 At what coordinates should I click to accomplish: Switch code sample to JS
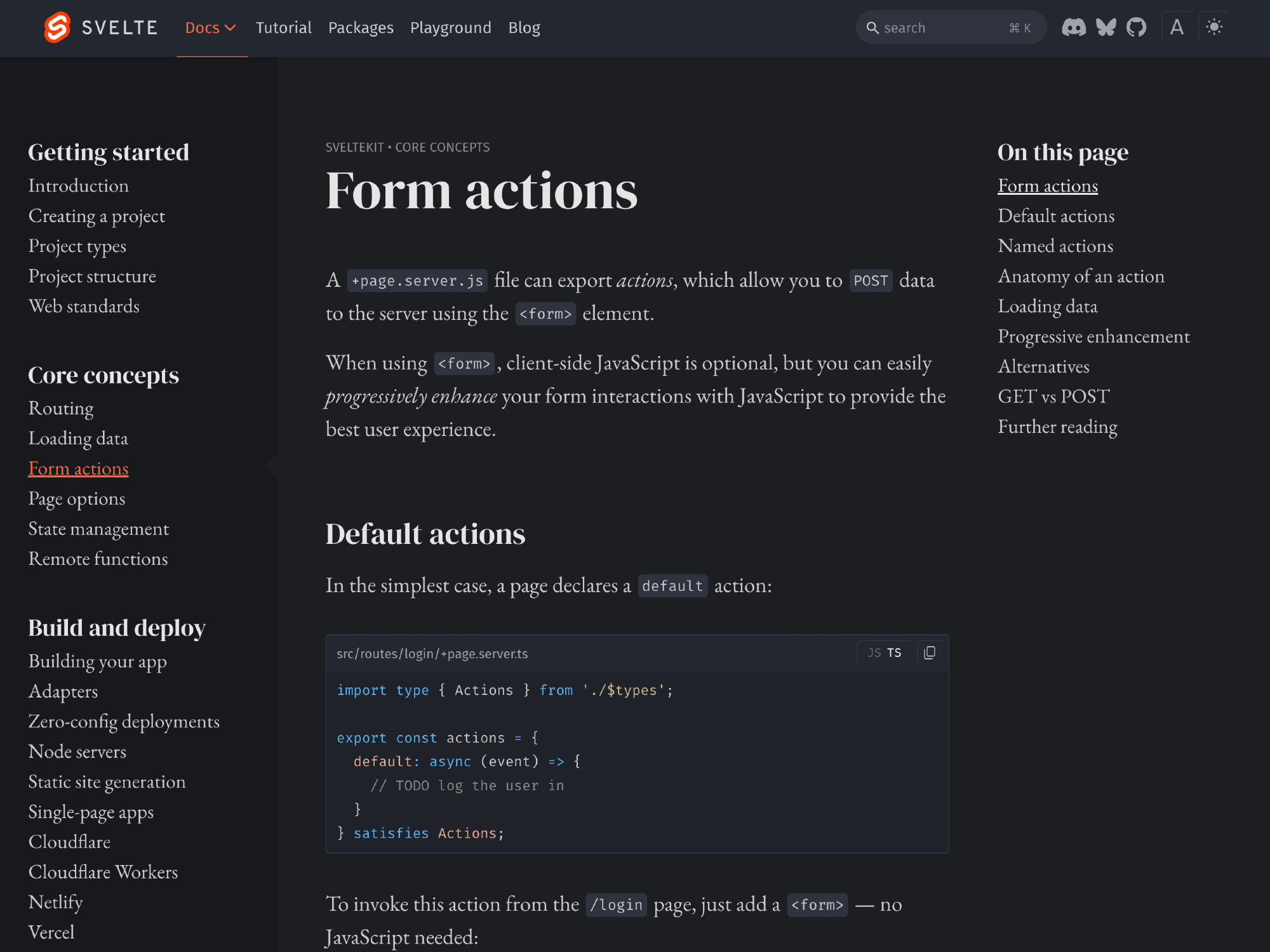[x=874, y=652]
